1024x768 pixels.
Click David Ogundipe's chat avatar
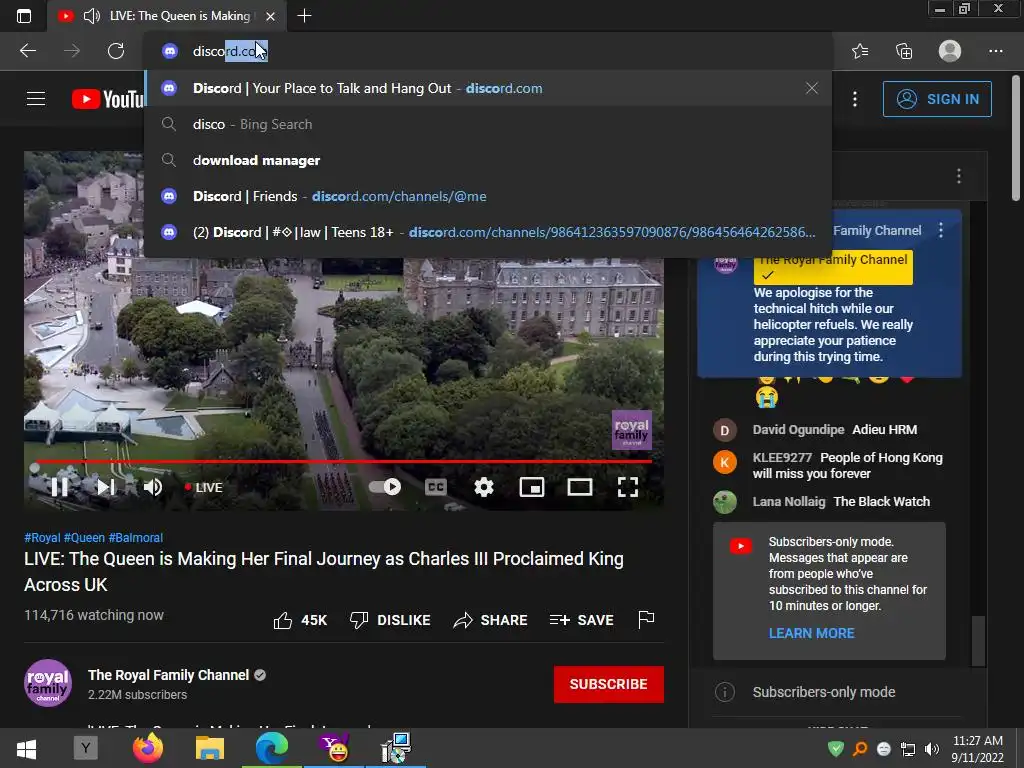[724, 430]
